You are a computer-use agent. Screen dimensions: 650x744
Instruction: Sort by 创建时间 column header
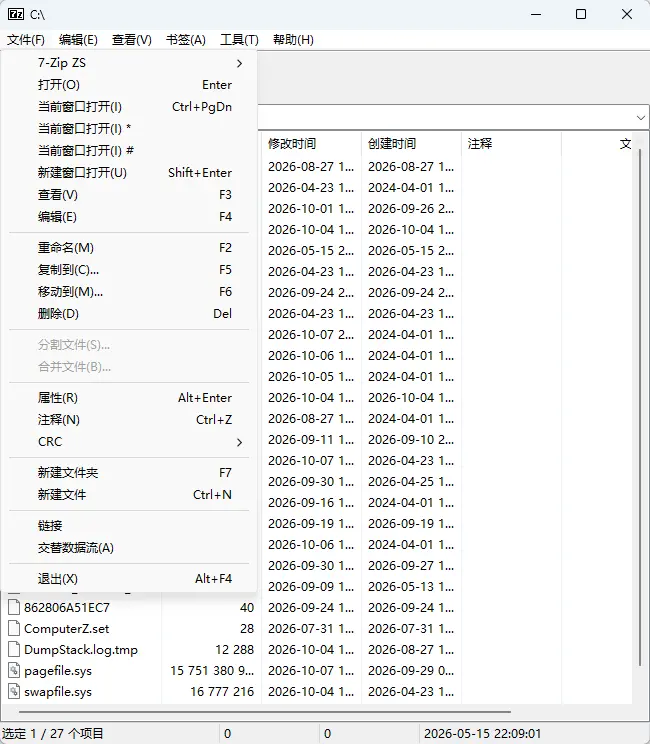pyautogui.click(x=411, y=144)
